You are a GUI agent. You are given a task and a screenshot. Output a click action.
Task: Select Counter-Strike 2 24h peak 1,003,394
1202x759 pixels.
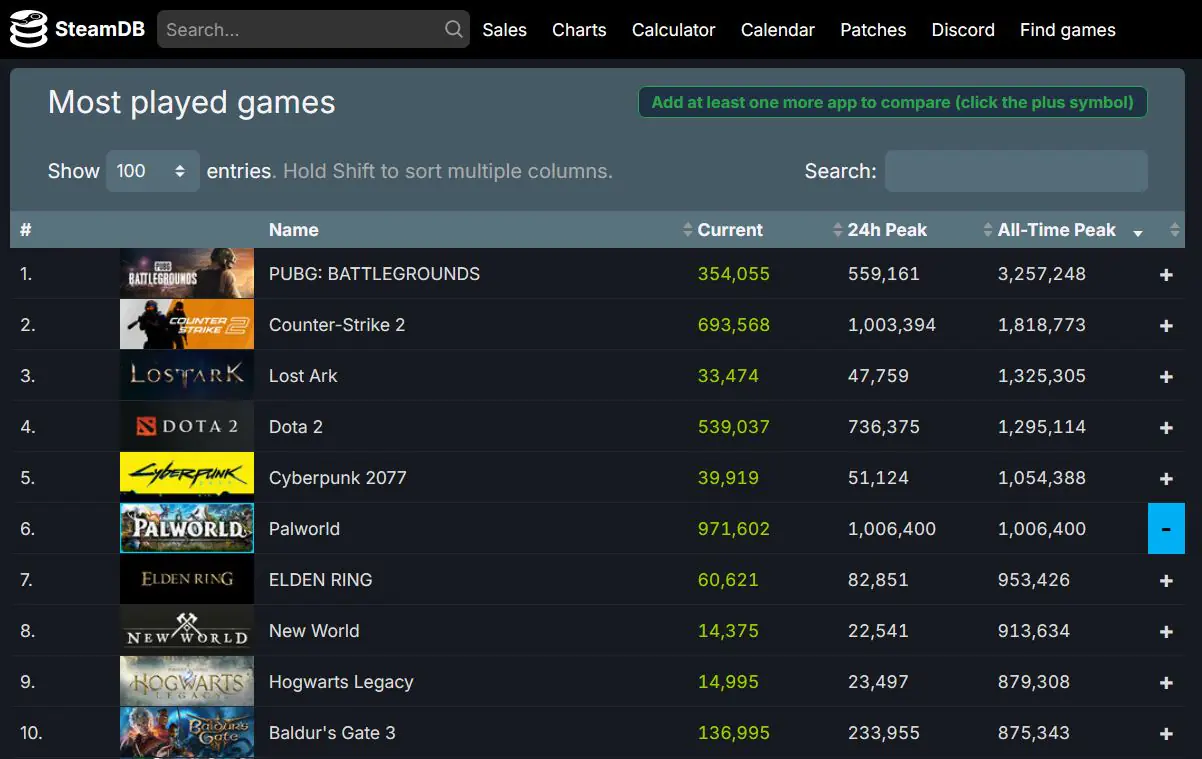click(892, 325)
